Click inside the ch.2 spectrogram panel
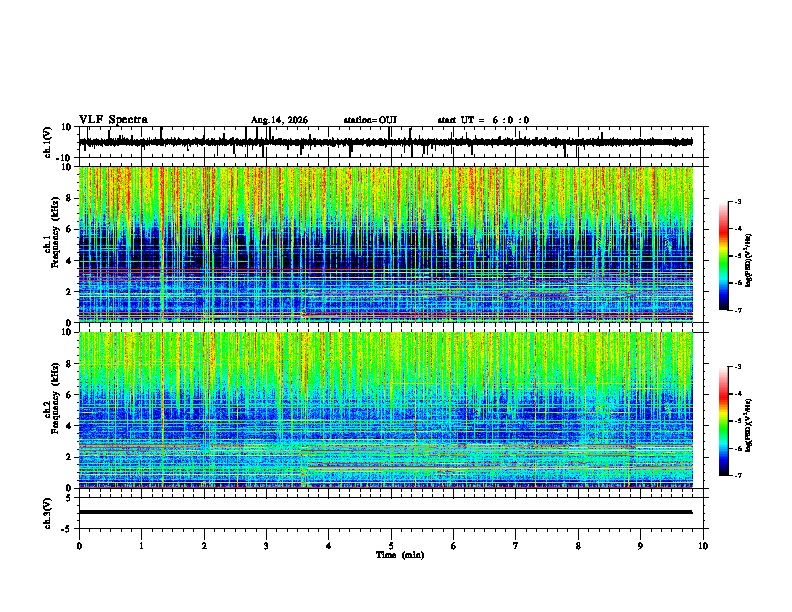This screenshot has height=612, width=792. [x=385, y=410]
